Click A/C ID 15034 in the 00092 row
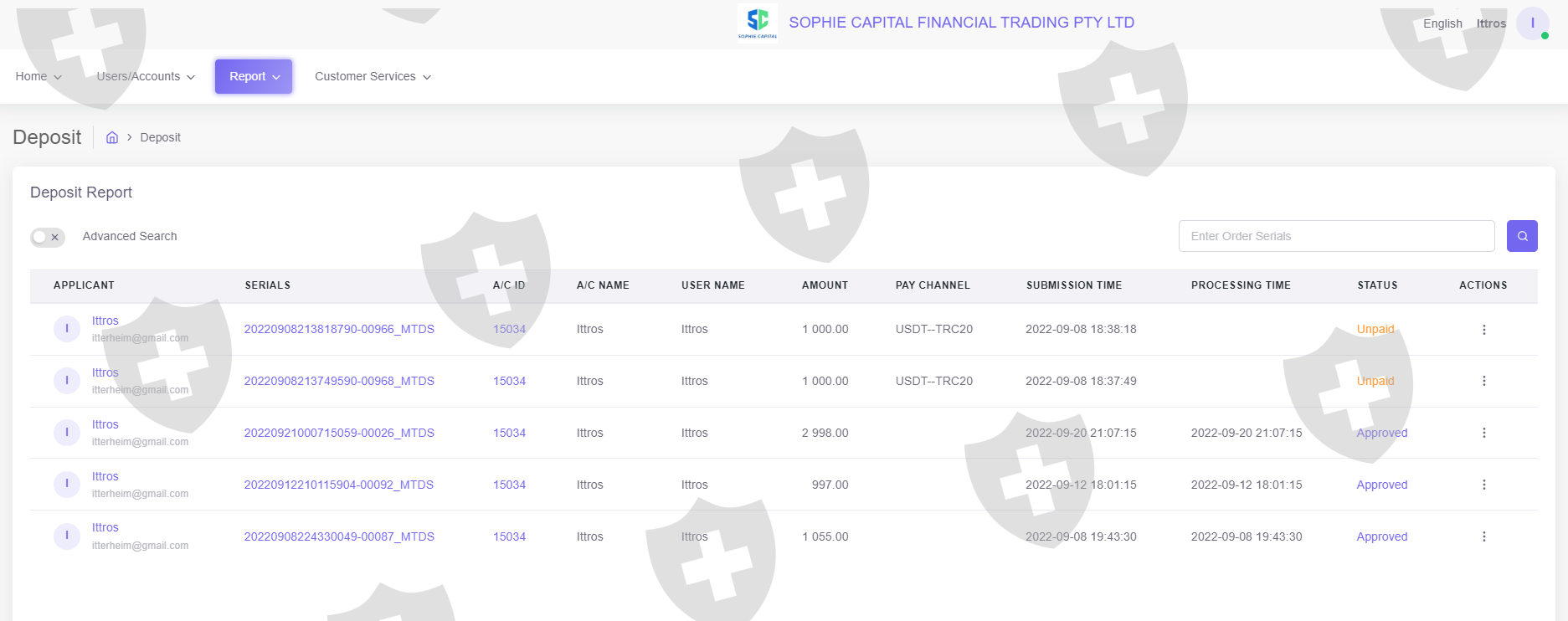Screen dimensions: 1568x621 click(509, 485)
